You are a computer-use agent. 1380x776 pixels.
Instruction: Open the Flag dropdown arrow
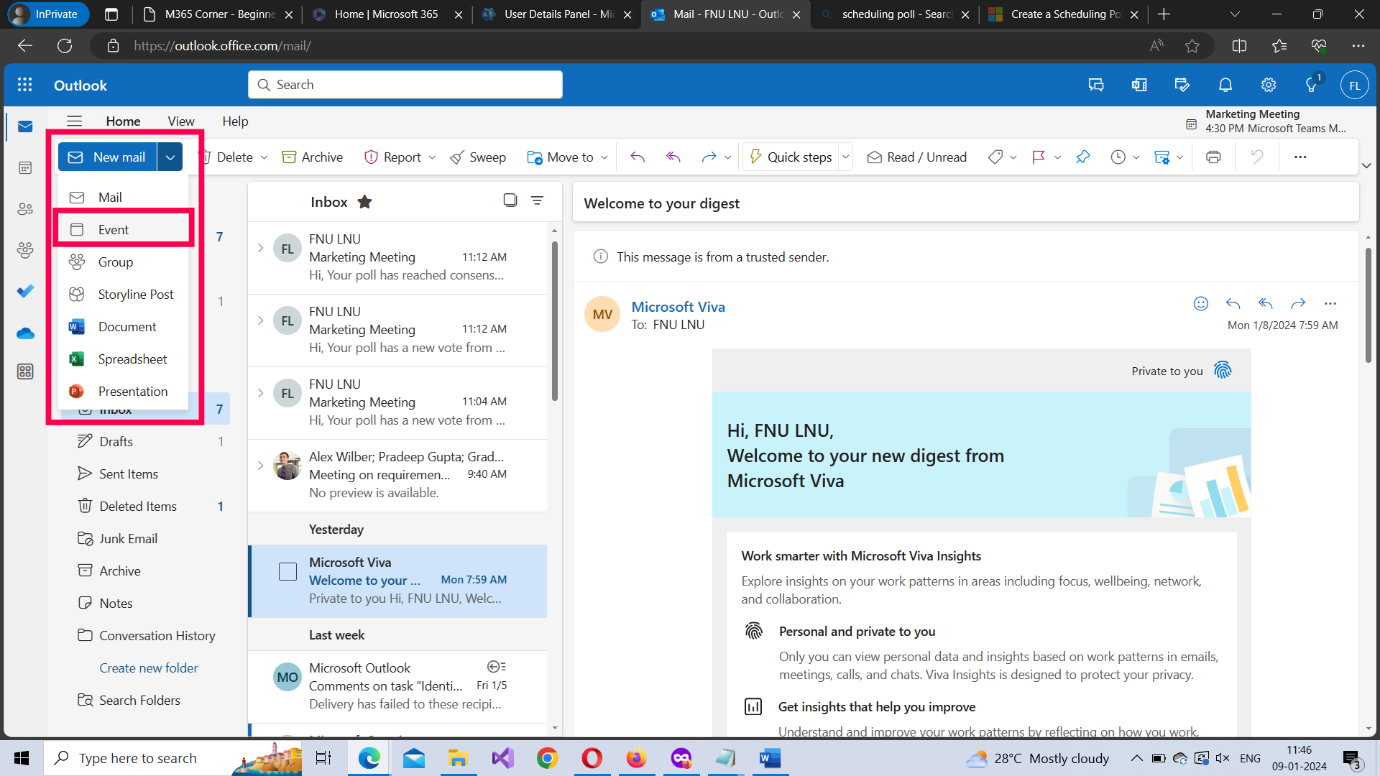[1058, 157]
